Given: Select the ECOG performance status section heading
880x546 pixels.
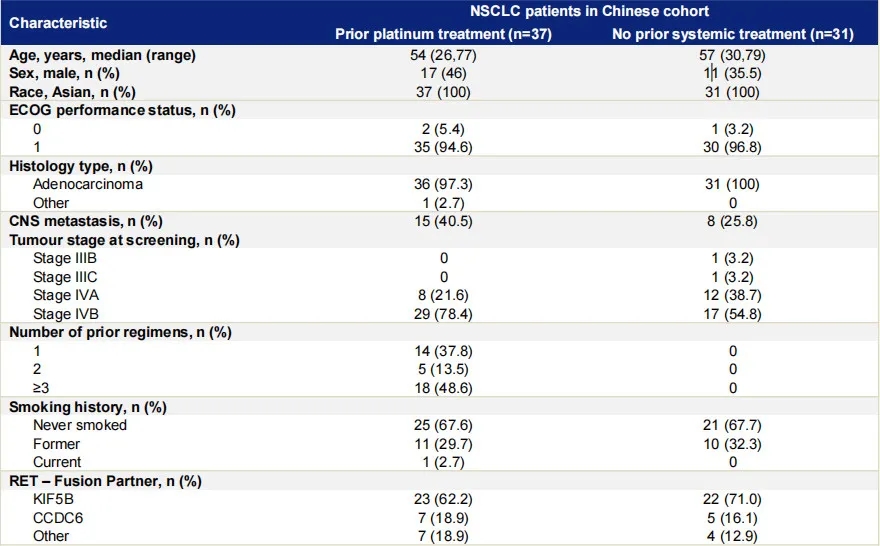Looking at the screenshot, I should click(122, 110).
